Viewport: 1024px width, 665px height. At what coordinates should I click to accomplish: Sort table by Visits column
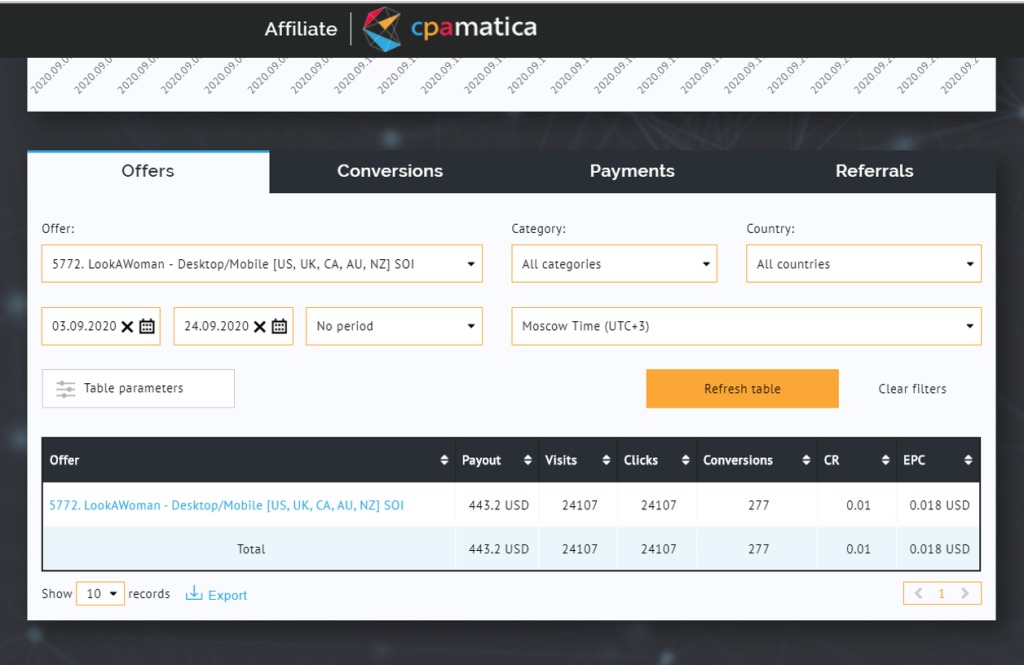click(x=606, y=460)
